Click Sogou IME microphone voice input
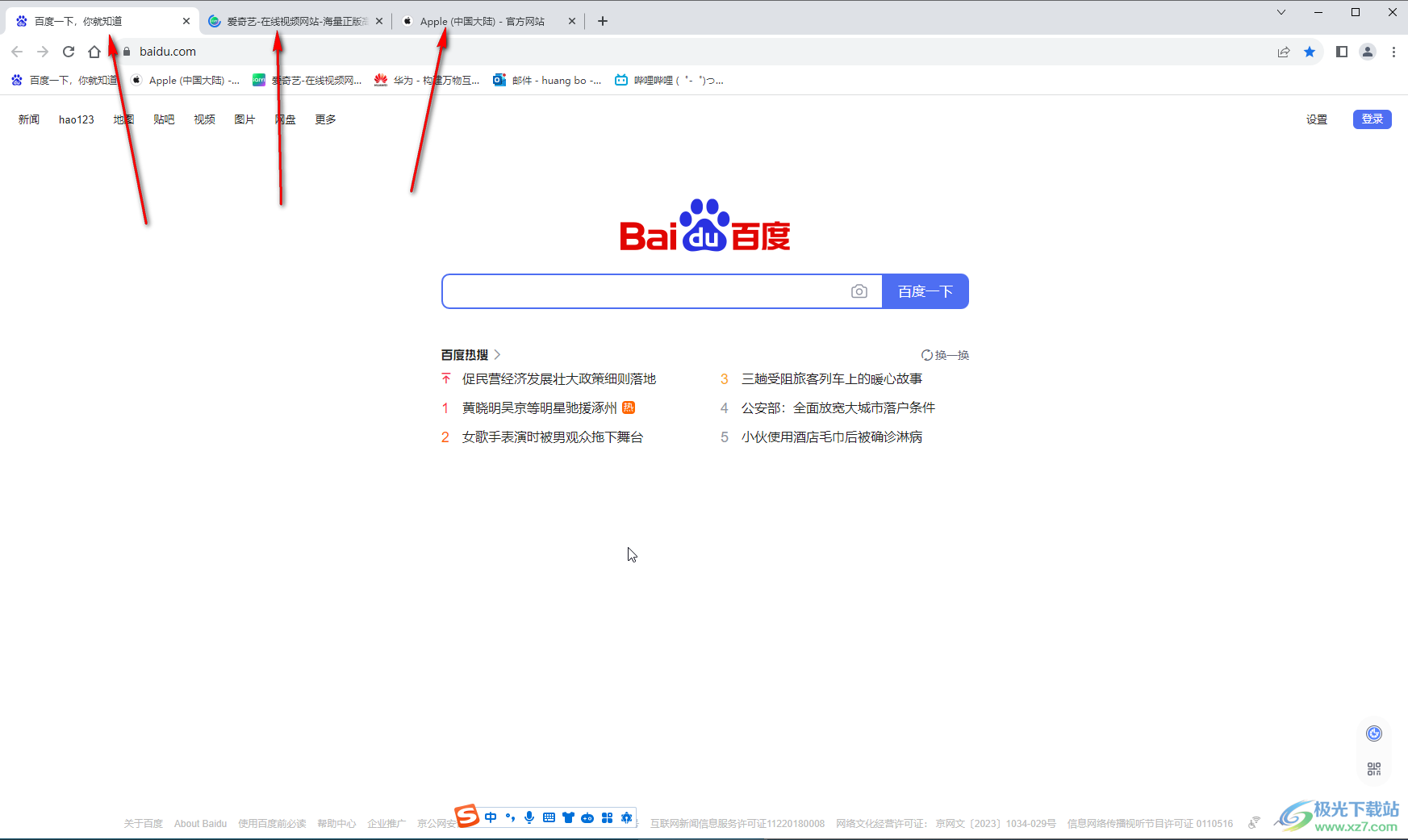 click(x=529, y=817)
